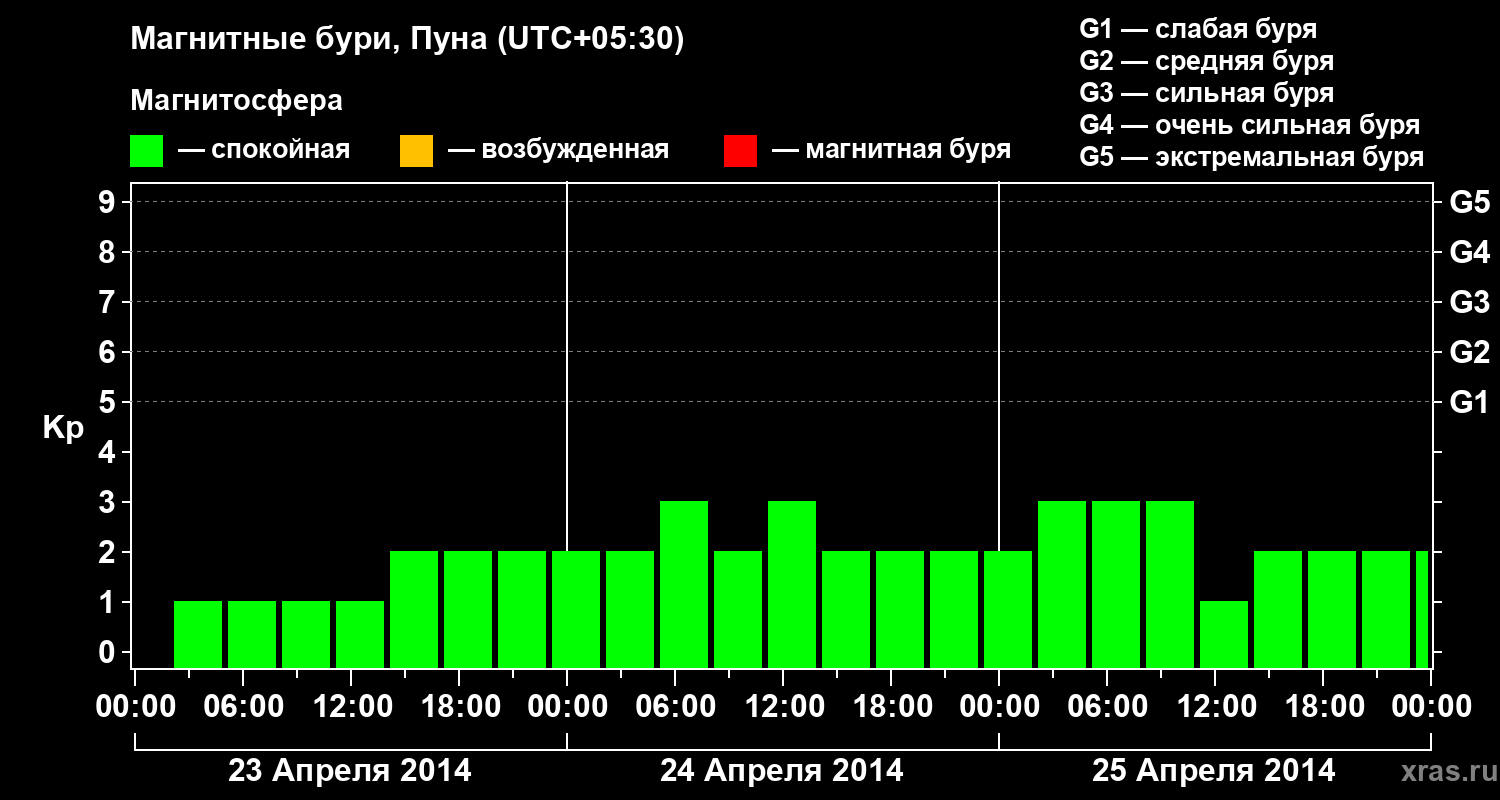Click the G3 label on the right axis
Viewport: 1500px width, 800px height.
tap(1470, 303)
